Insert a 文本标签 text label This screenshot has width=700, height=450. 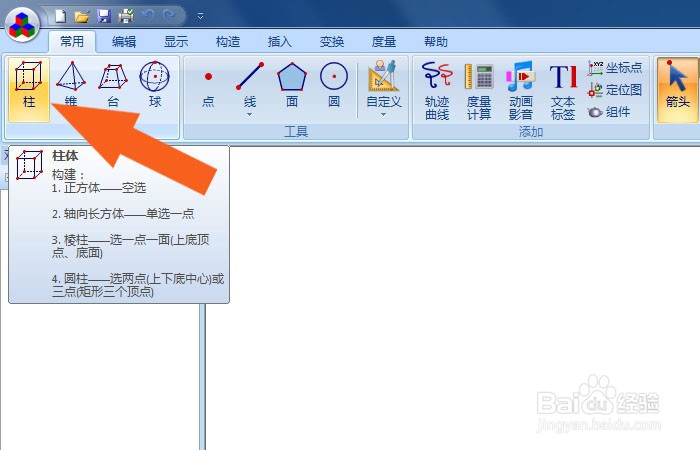click(563, 91)
